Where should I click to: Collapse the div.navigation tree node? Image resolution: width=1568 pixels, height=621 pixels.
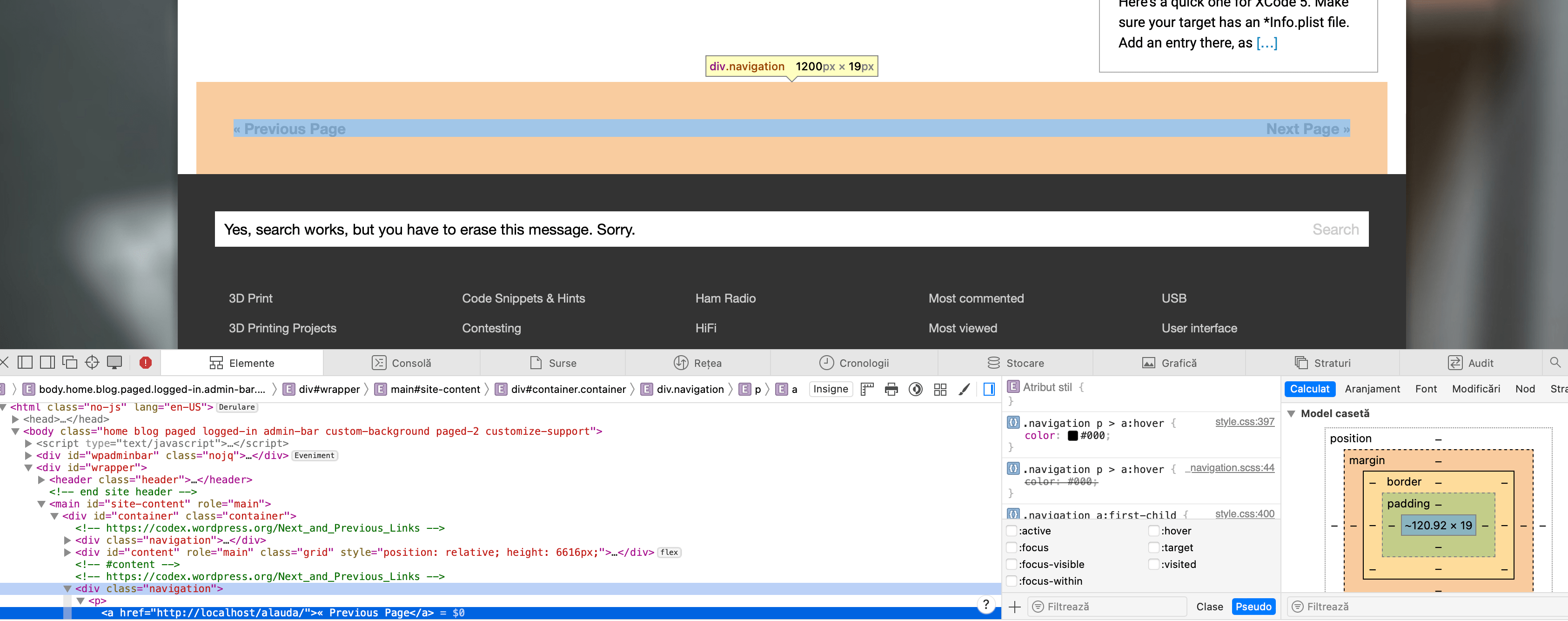(67, 589)
